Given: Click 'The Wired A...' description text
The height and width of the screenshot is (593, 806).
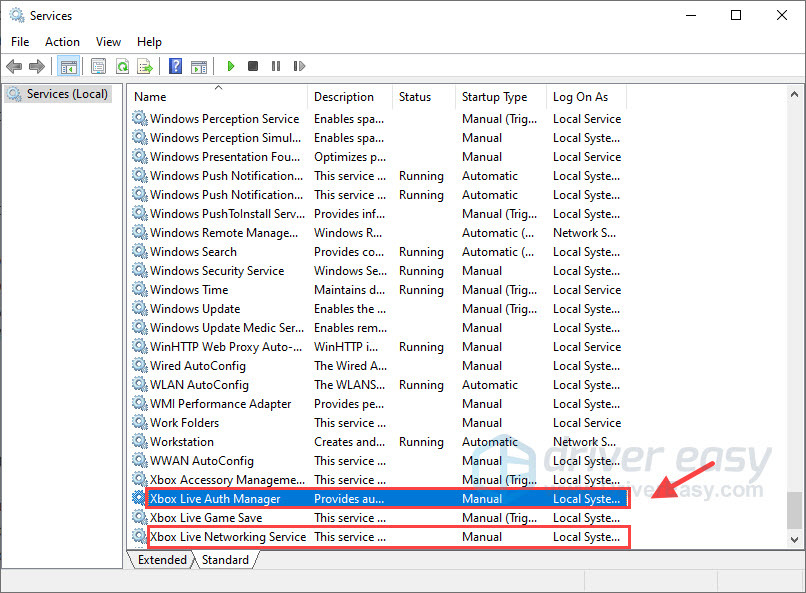Looking at the screenshot, I should [350, 366].
